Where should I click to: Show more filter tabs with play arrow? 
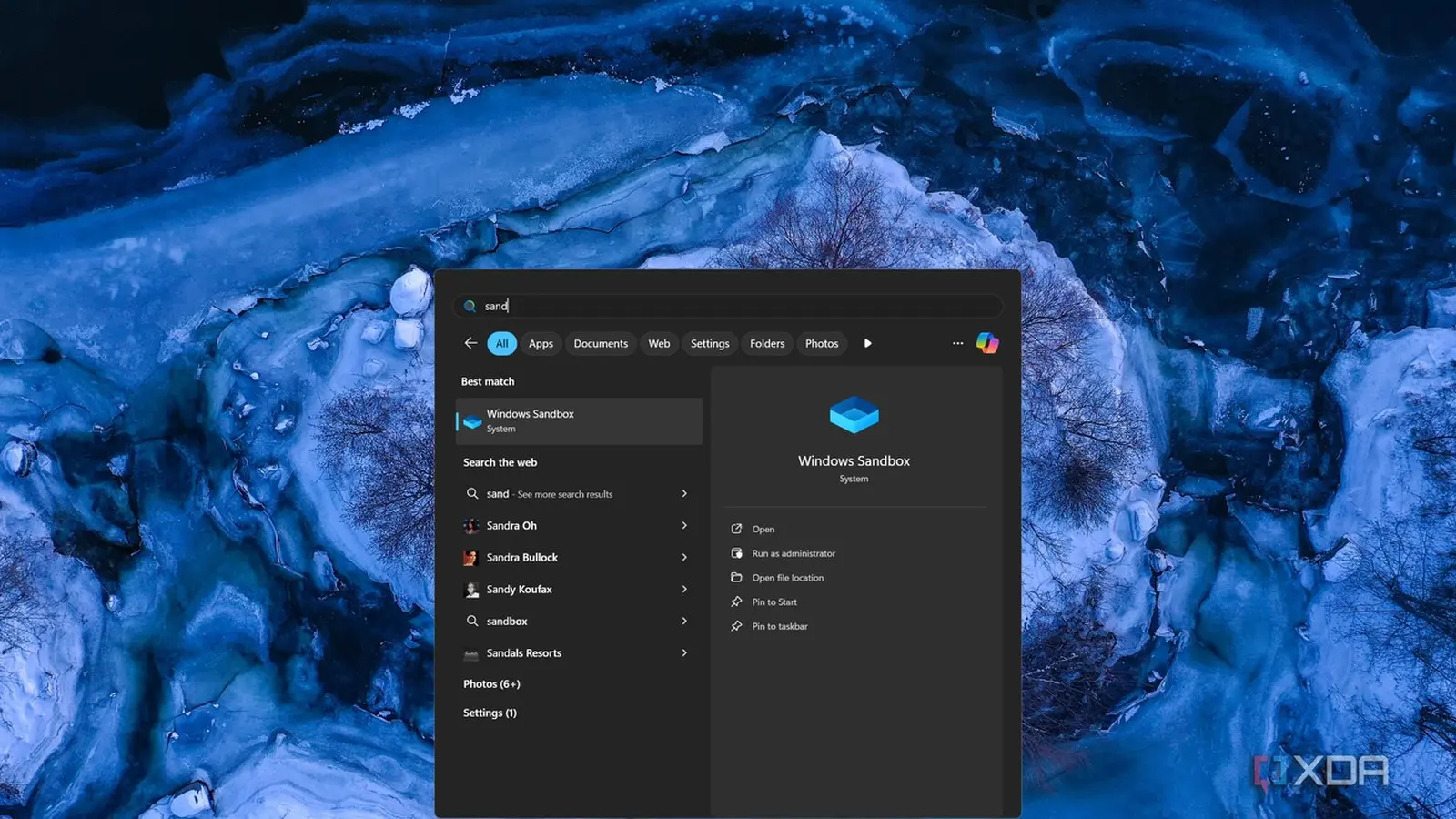[867, 343]
